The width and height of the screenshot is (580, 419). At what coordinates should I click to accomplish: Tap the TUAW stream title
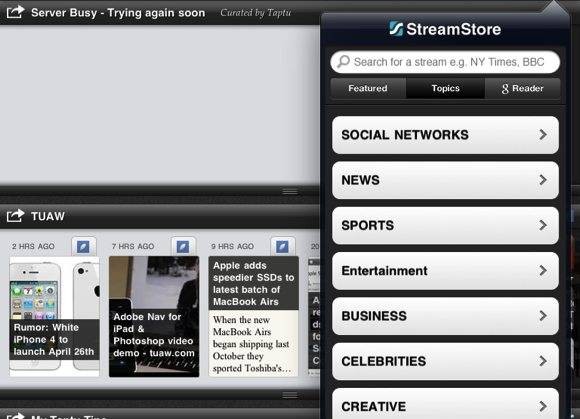(x=48, y=216)
